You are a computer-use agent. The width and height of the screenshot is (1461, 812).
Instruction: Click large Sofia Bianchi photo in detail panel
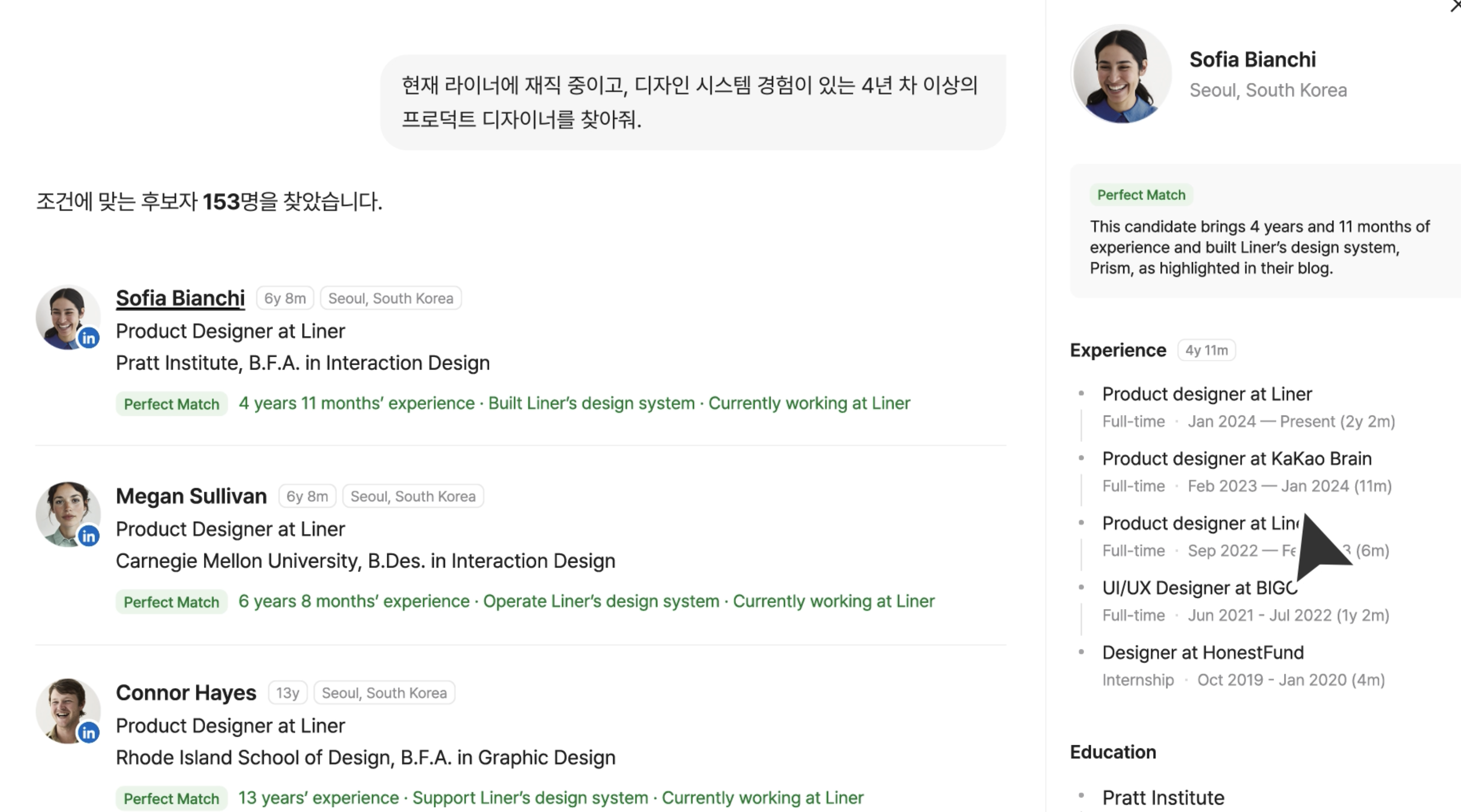[1121, 74]
